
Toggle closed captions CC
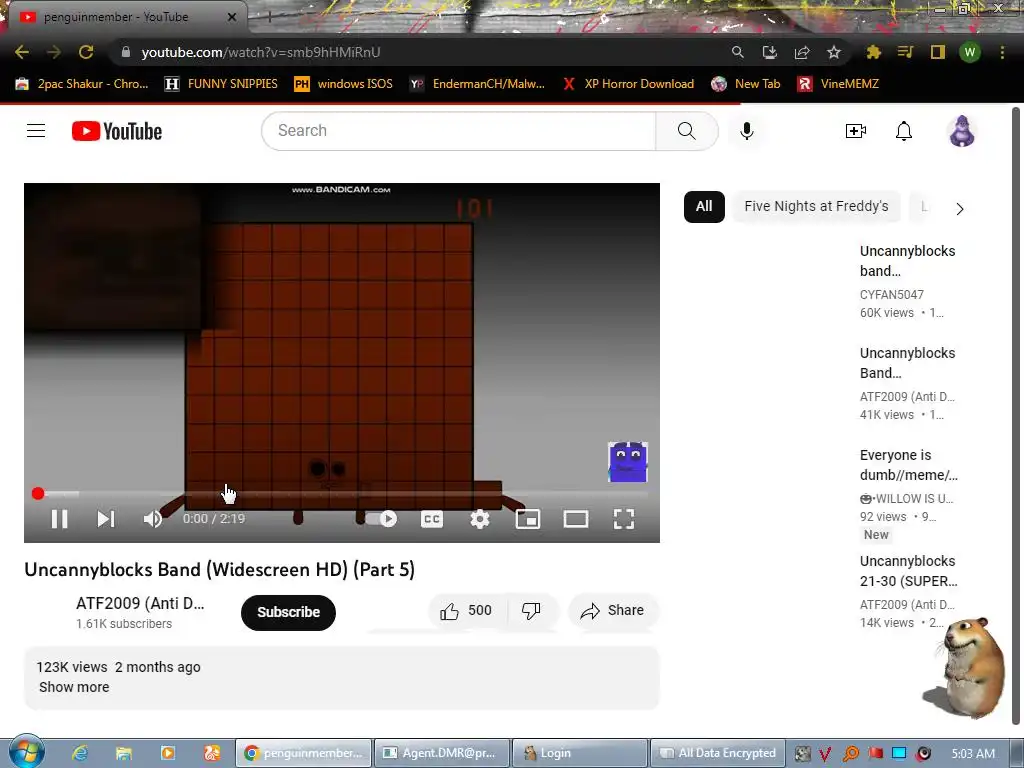point(432,519)
